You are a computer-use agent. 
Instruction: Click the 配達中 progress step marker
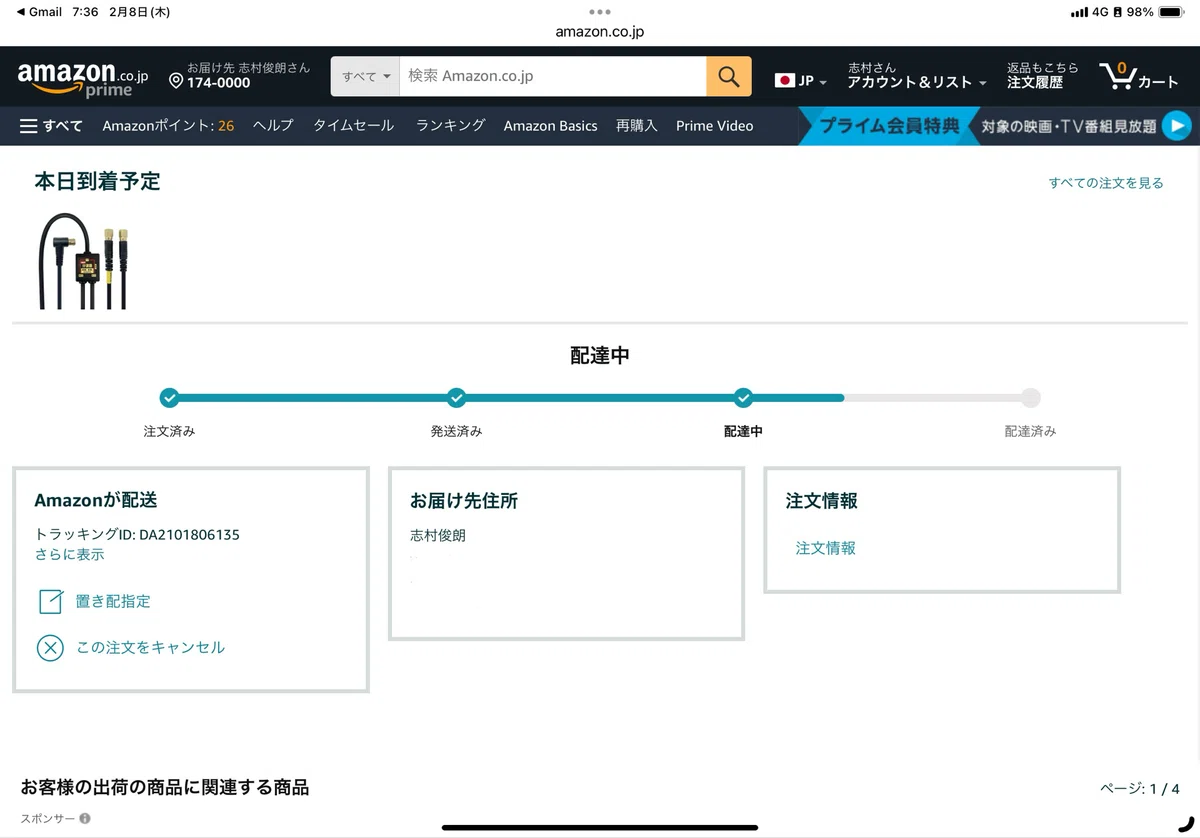[743, 398]
